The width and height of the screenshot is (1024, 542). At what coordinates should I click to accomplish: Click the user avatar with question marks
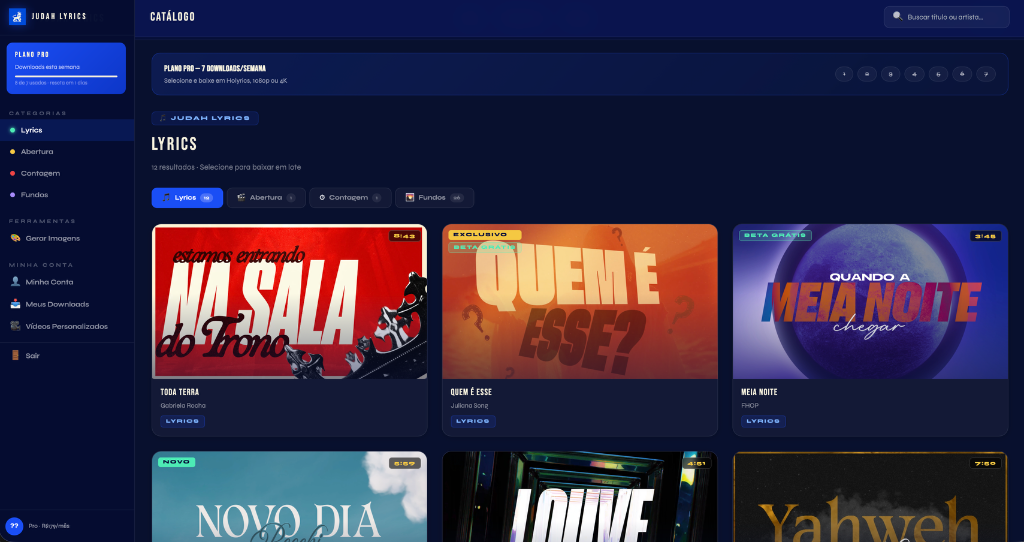[x=14, y=526]
